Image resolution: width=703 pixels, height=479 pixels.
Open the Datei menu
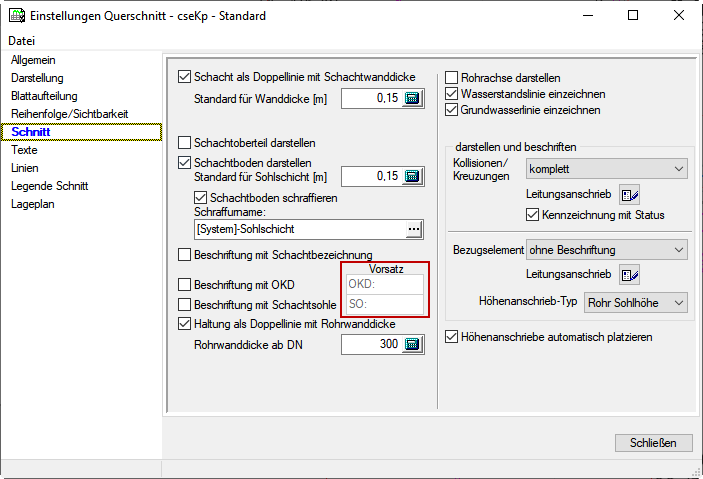21,41
